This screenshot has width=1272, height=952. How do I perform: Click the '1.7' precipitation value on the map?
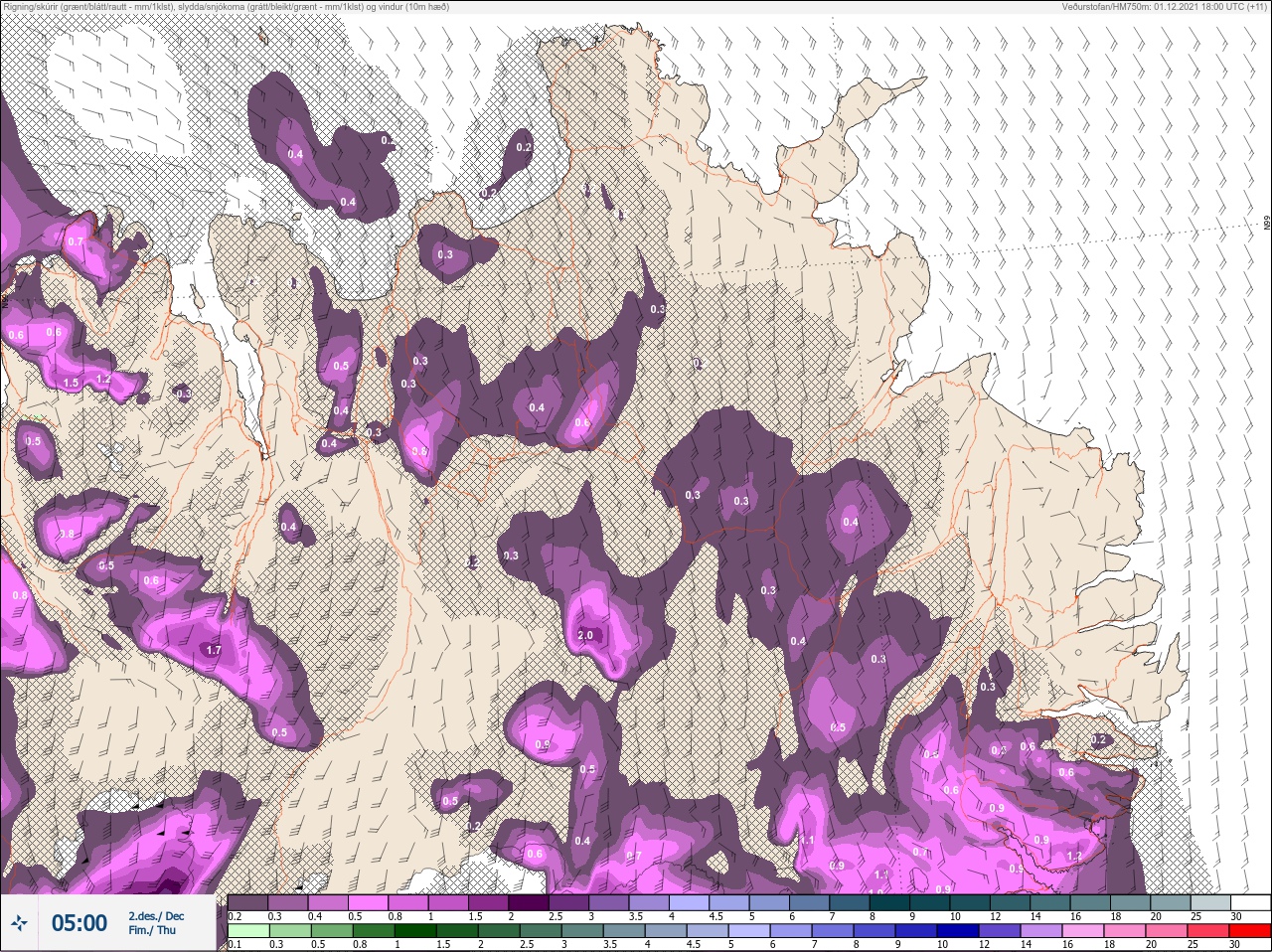[213, 650]
